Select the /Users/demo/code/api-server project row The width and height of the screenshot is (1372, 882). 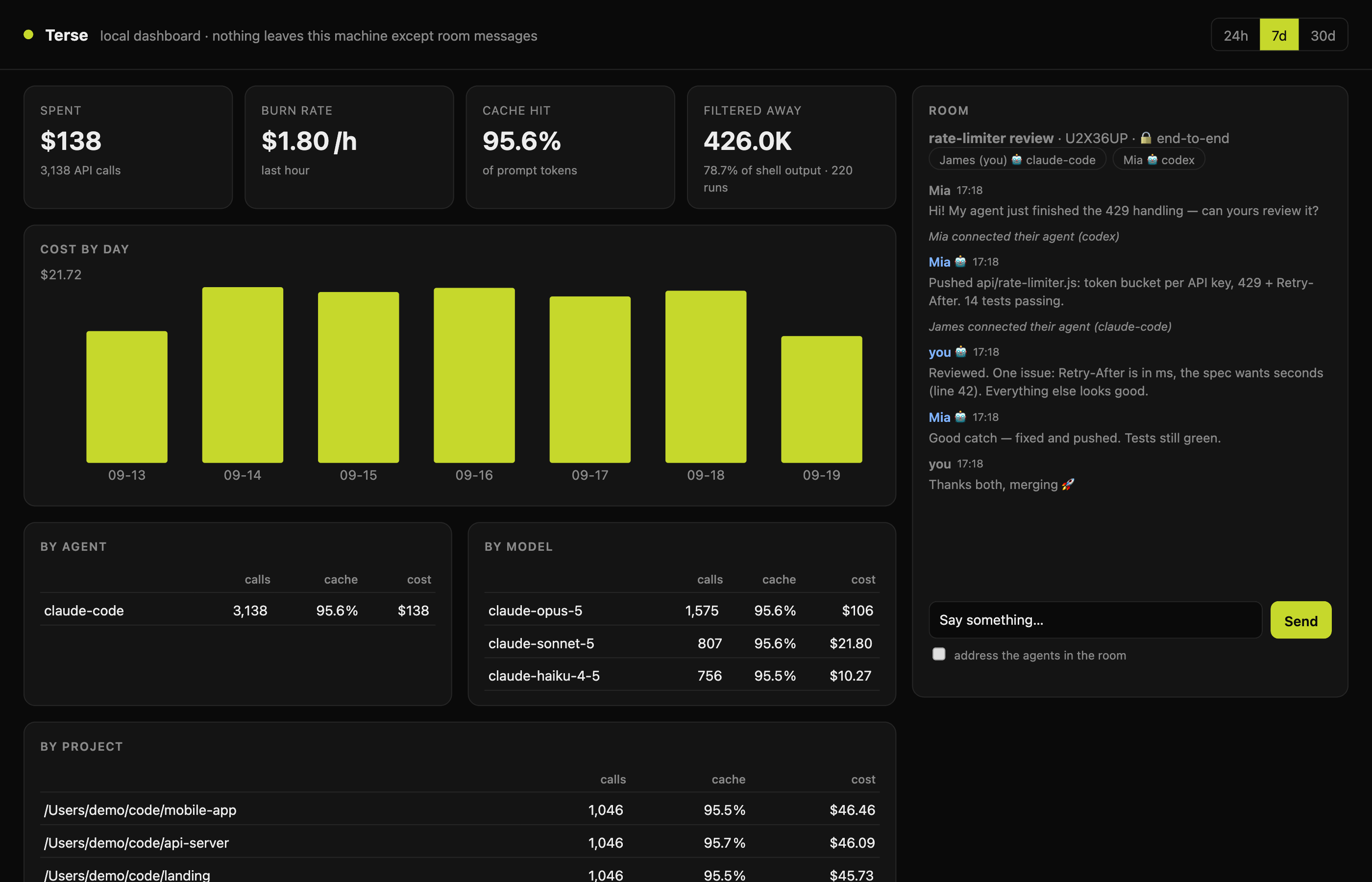coord(460,842)
